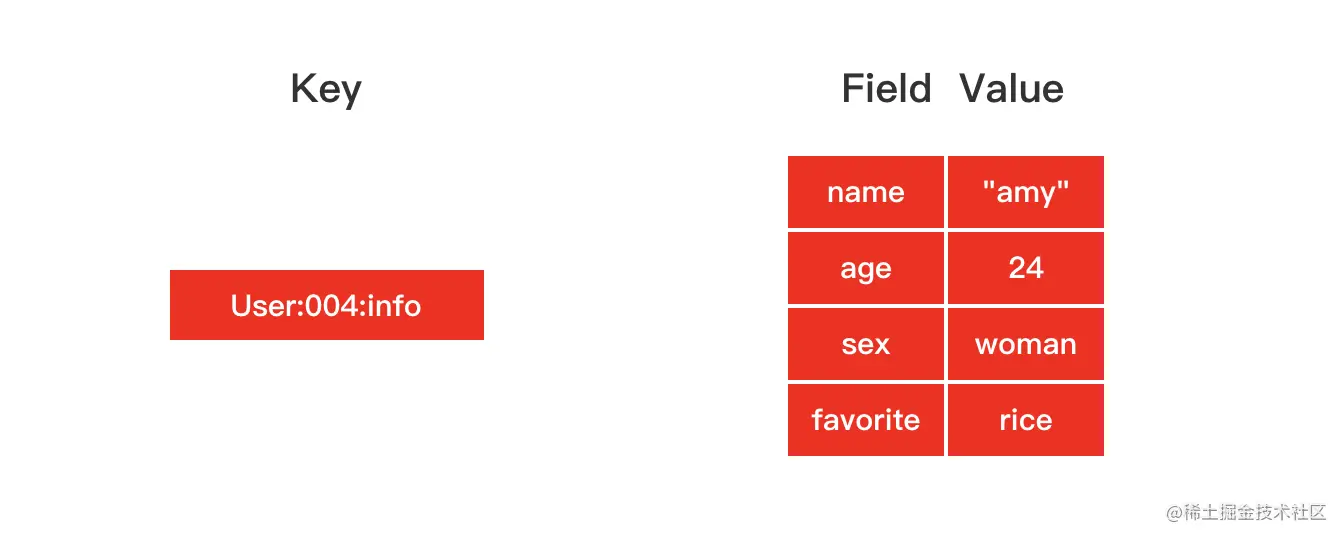
Task: Pick the value cell showing 24
Action: (1026, 268)
